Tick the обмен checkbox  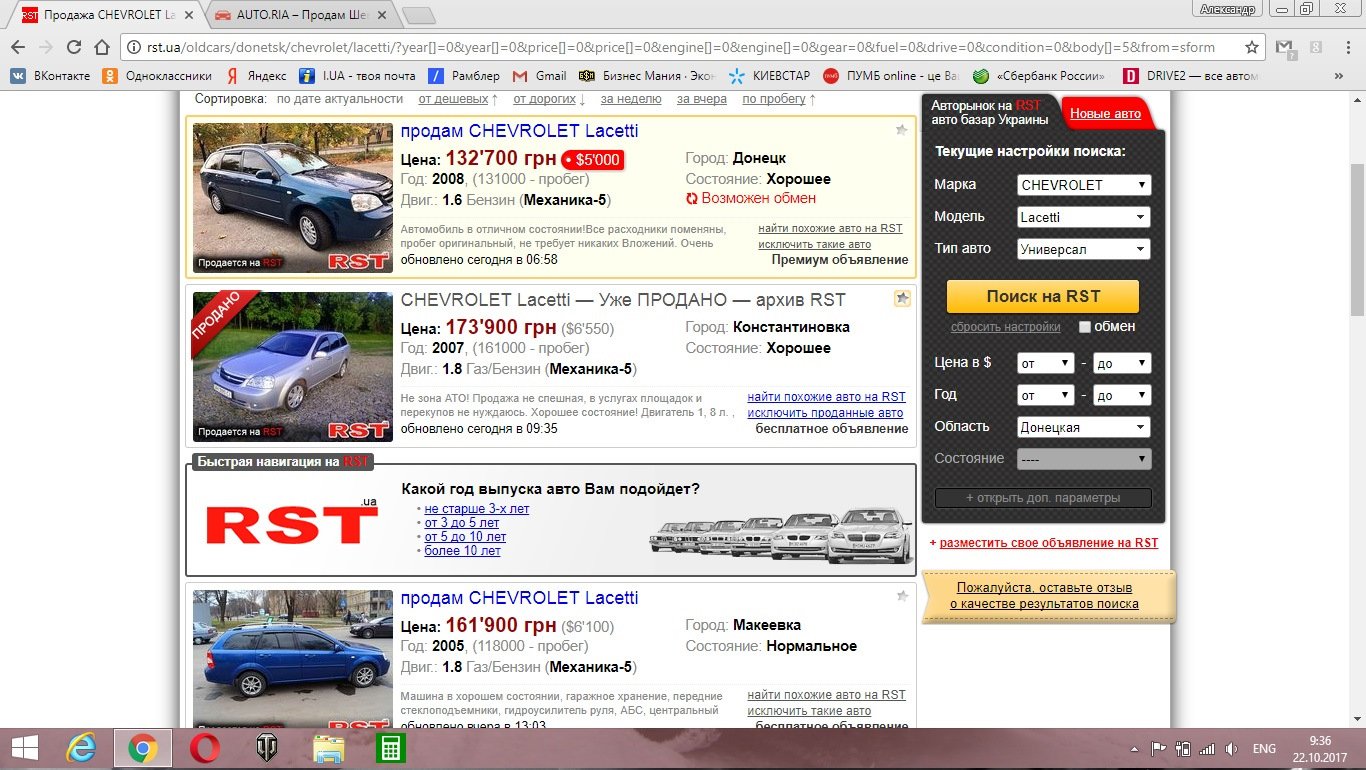[x=1084, y=327]
